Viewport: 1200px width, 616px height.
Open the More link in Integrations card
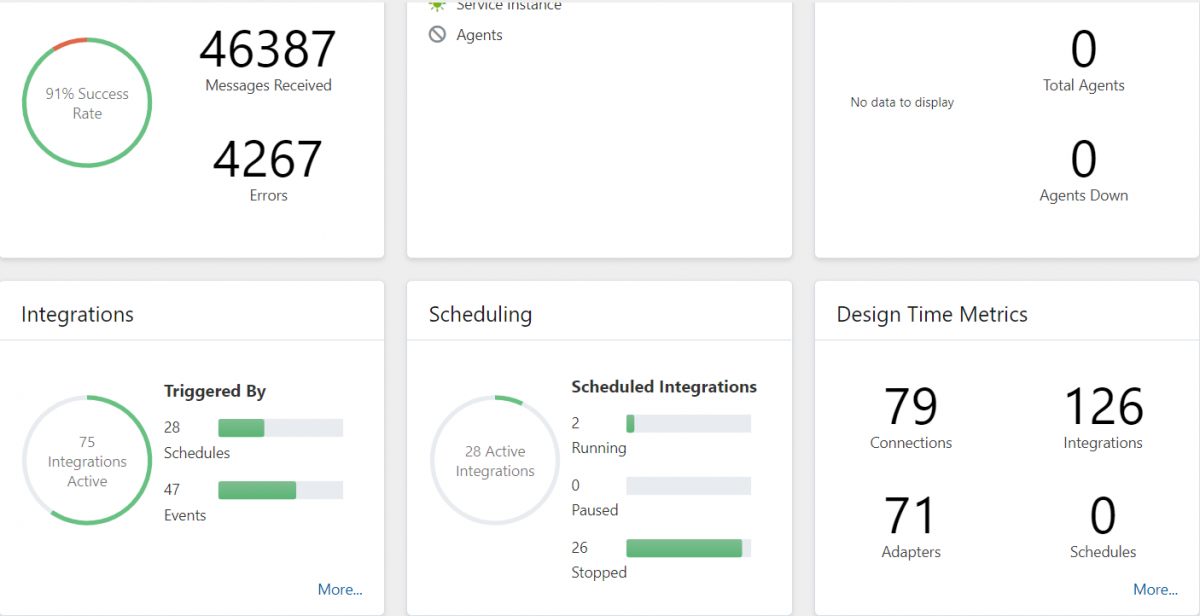click(340, 589)
